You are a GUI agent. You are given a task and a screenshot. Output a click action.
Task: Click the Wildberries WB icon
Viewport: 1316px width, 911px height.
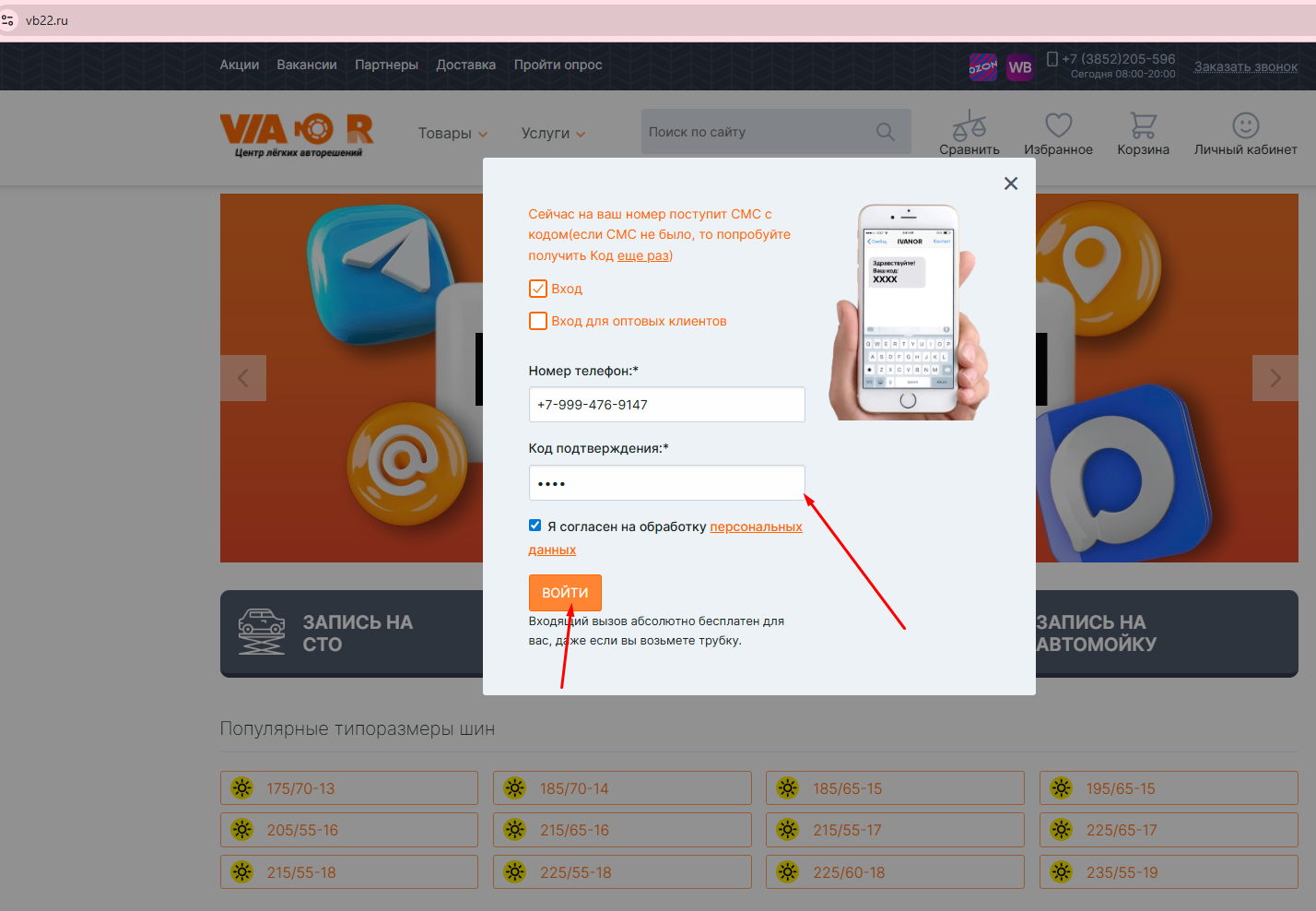click(1019, 67)
